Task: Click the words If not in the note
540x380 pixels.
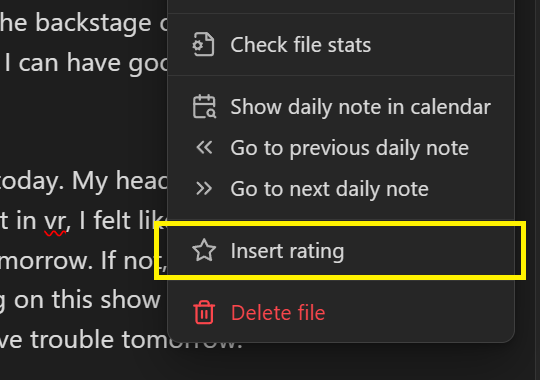Action: click(x=134, y=261)
